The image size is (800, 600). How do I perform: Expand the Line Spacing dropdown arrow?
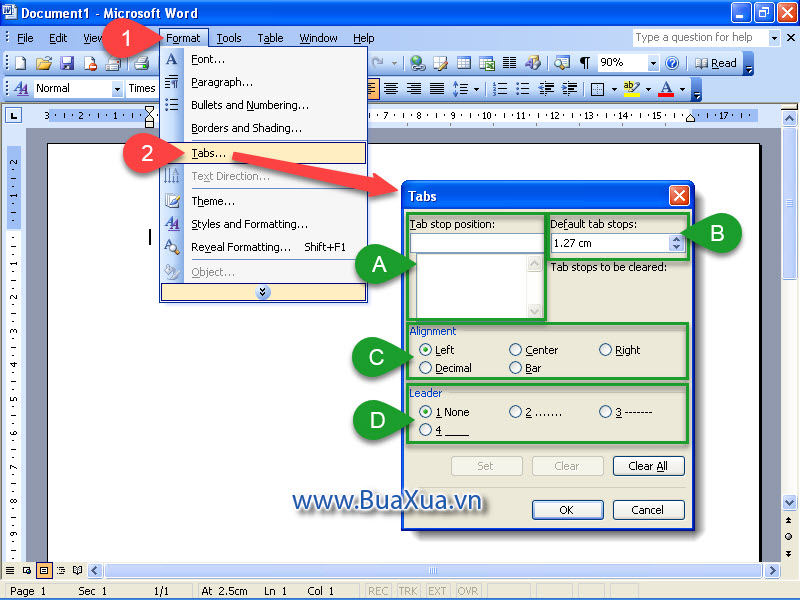[477, 90]
